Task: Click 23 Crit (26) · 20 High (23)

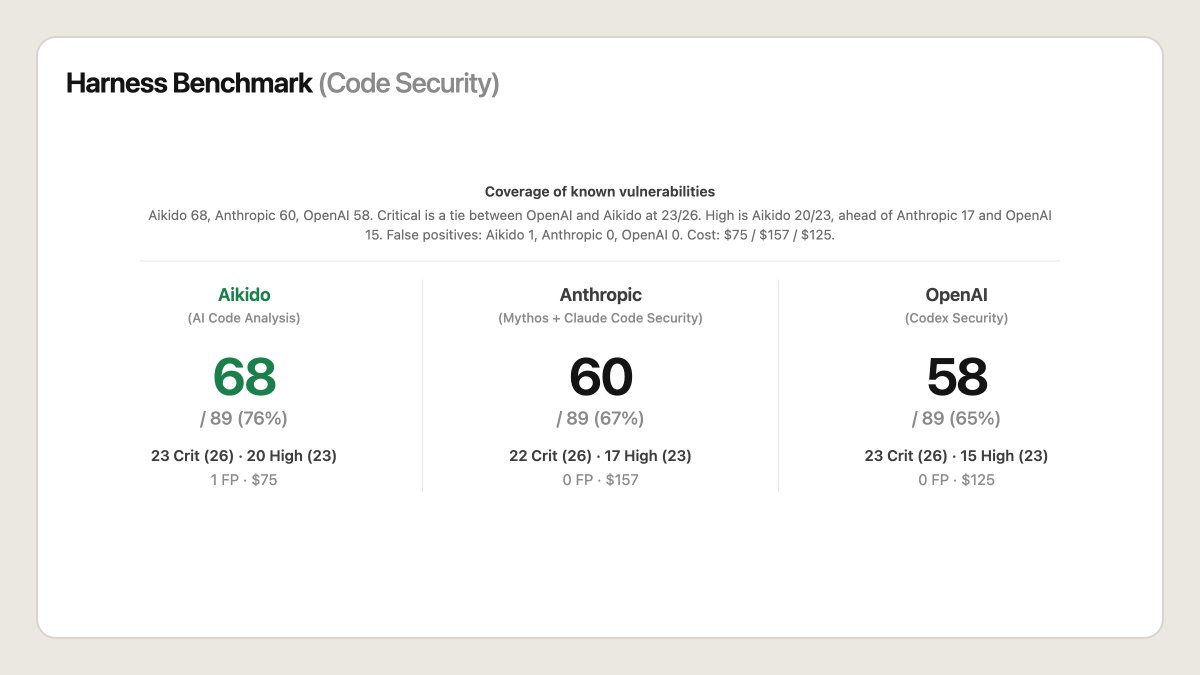Action: point(244,456)
